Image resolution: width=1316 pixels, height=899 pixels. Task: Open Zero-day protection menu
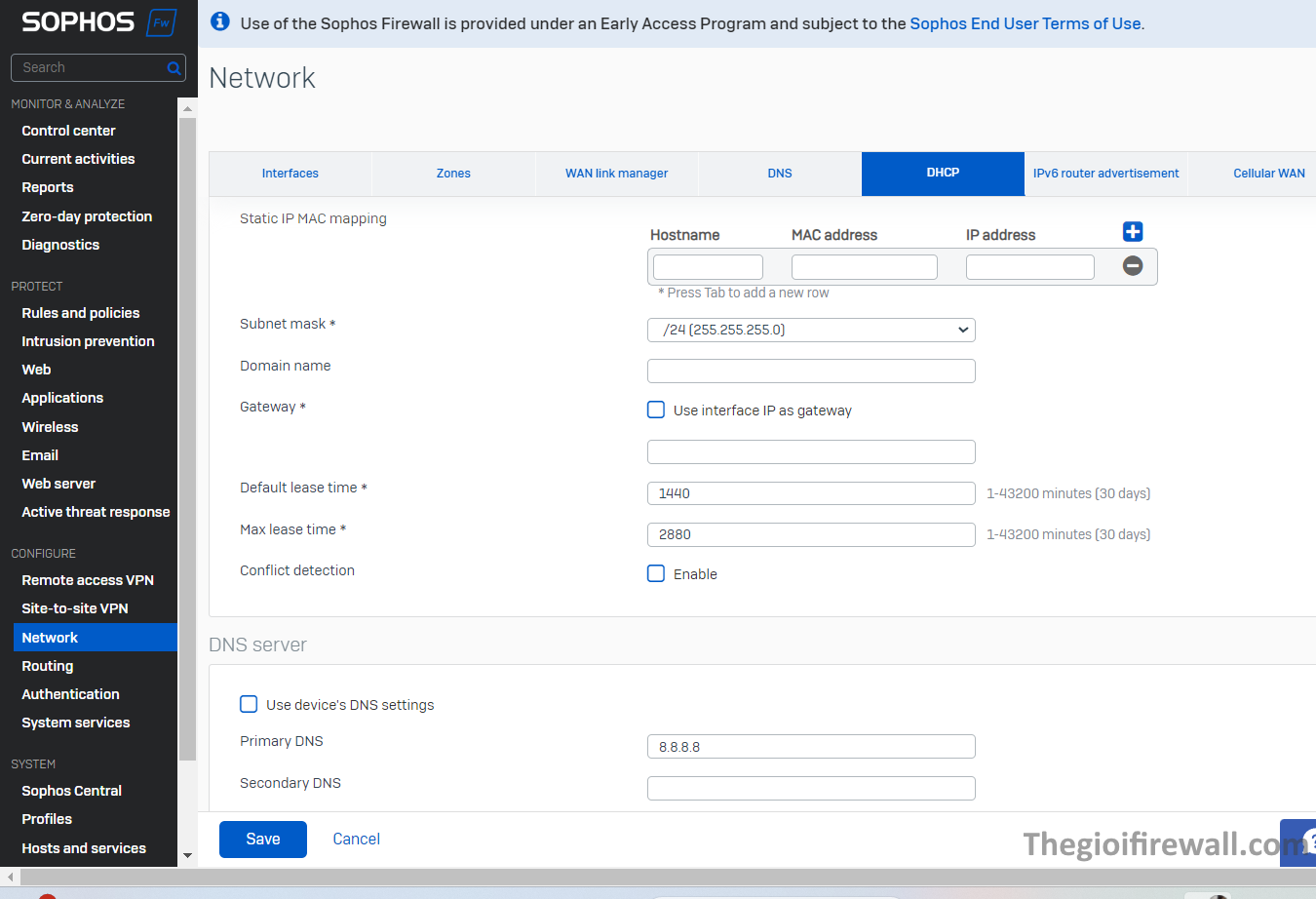click(x=87, y=216)
